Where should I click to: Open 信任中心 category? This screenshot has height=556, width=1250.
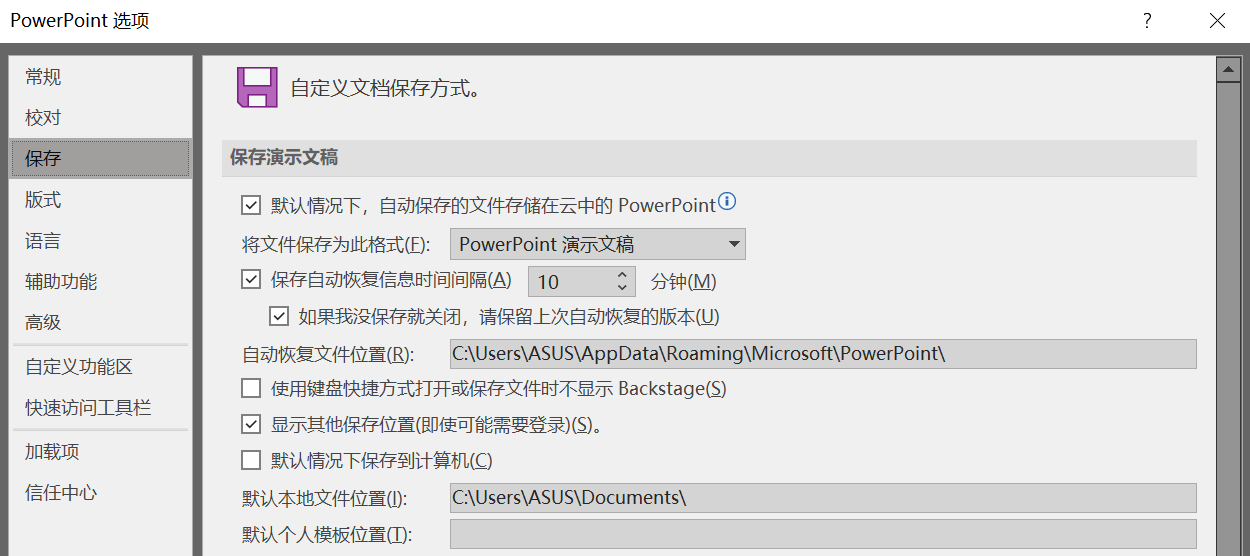click(x=101, y=493)
